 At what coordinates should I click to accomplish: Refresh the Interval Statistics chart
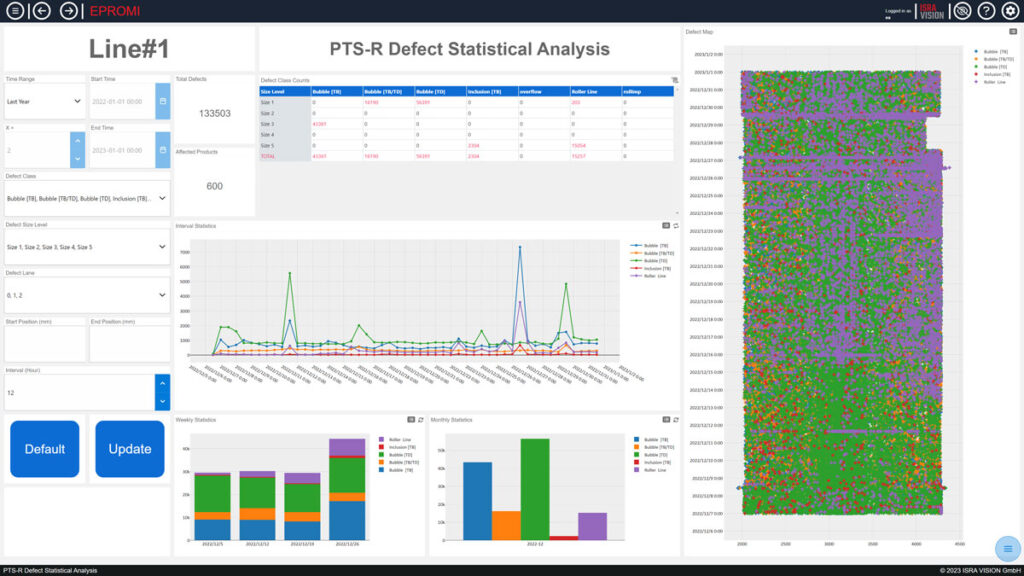click(x=675, y=226)
